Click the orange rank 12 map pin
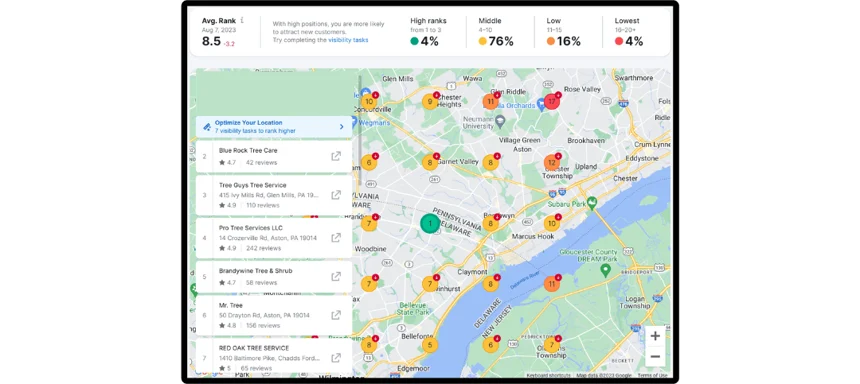Image resolution: width=860 pixels, height=384 pixels. (552, 162)
